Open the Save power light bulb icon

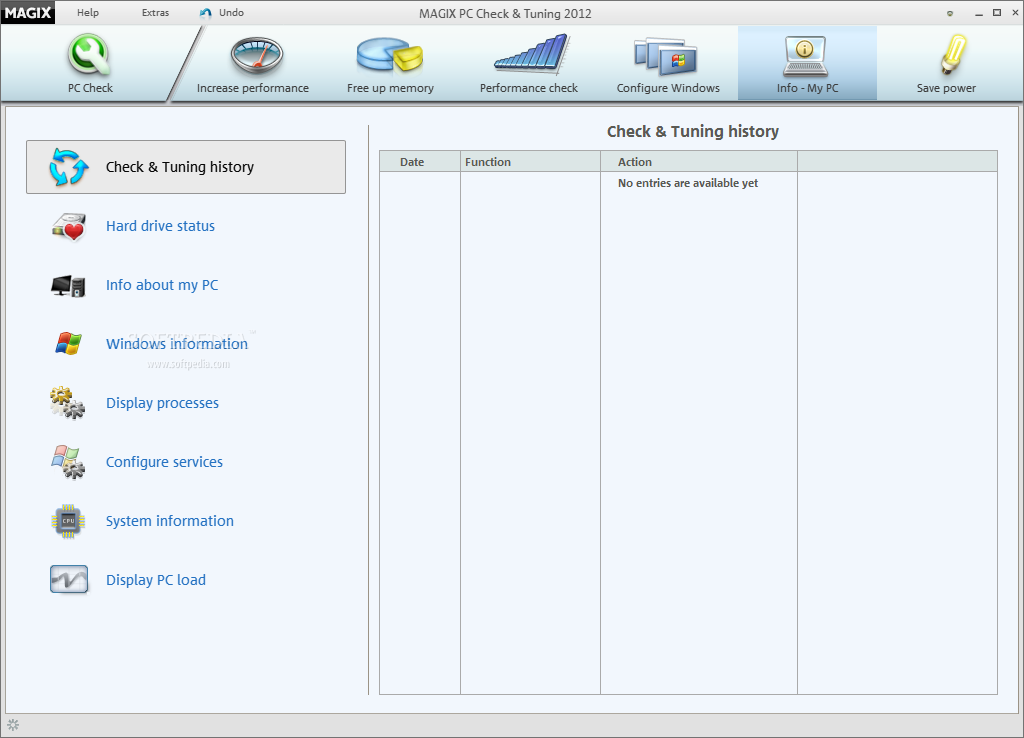click(953, 54)
